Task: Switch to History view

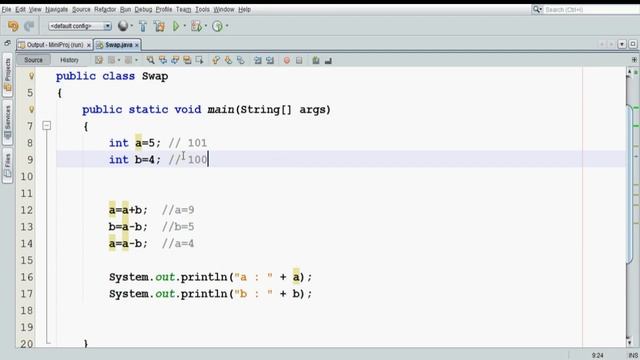Action: pyautogui.click(x=69, y=60)
